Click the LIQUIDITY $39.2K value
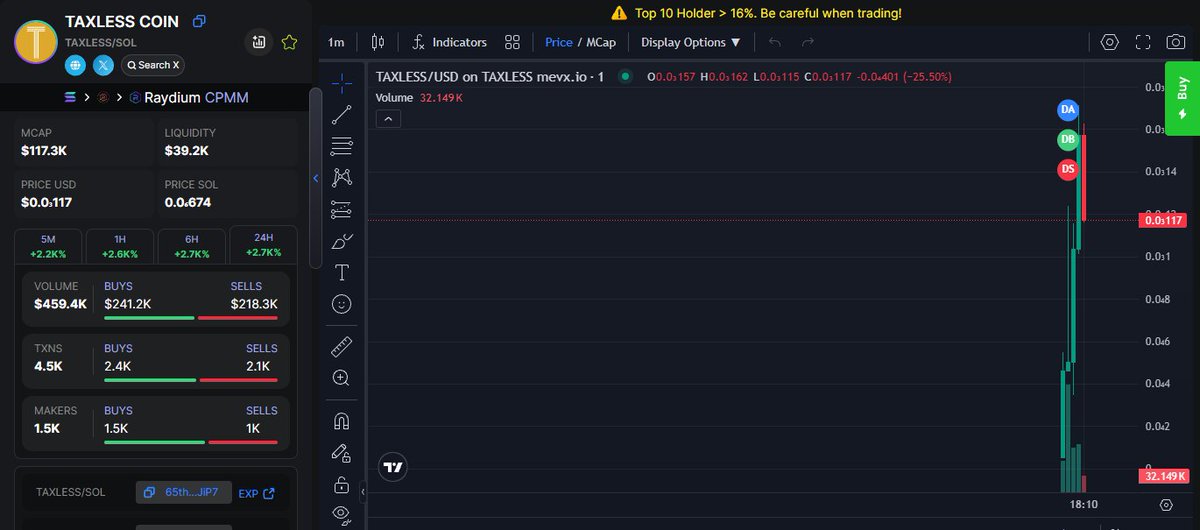This screenshot has height=530, width=1200. 187,151
